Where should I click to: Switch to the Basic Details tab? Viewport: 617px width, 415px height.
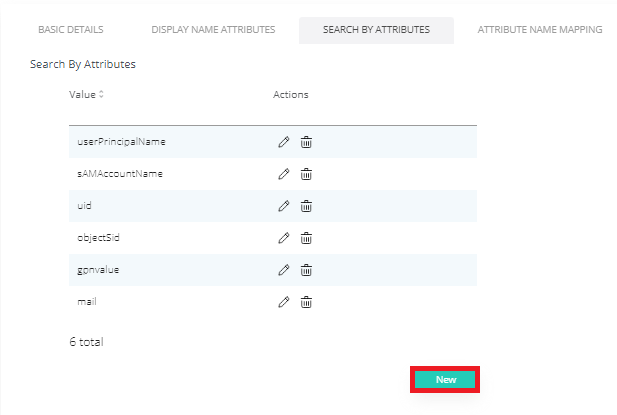pos(70,30)
